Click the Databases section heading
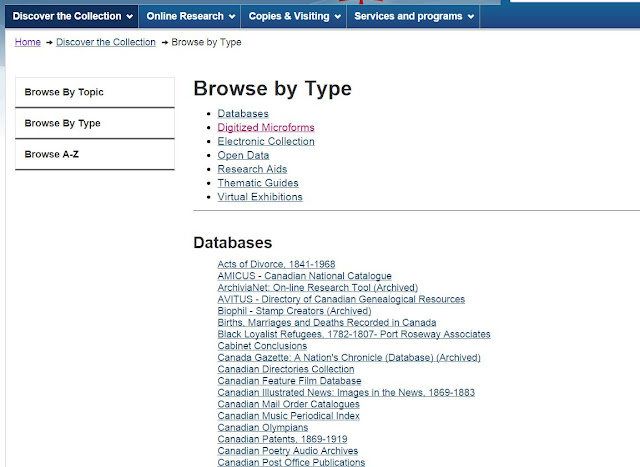 pos(233,242)
